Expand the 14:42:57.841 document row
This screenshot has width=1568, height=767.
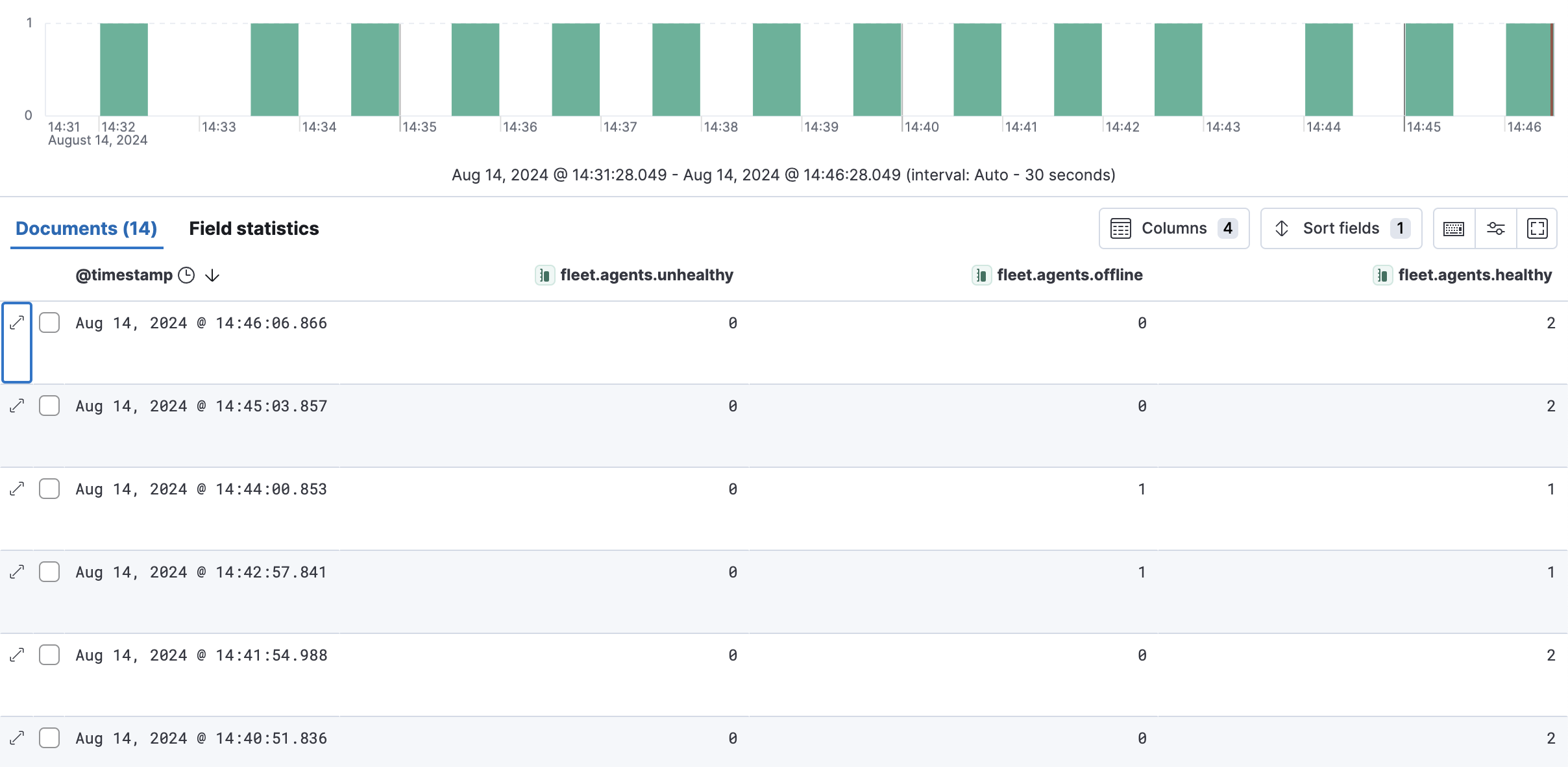tap(18, 572)
